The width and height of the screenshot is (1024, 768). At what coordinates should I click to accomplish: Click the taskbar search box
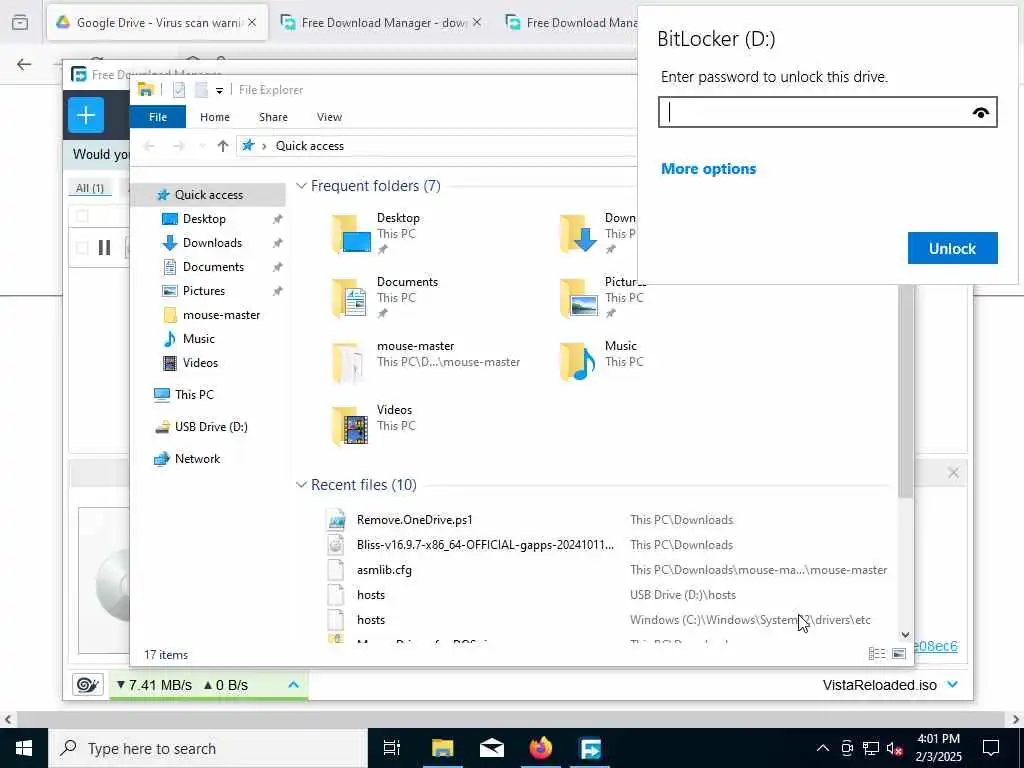tap(208, 748)
